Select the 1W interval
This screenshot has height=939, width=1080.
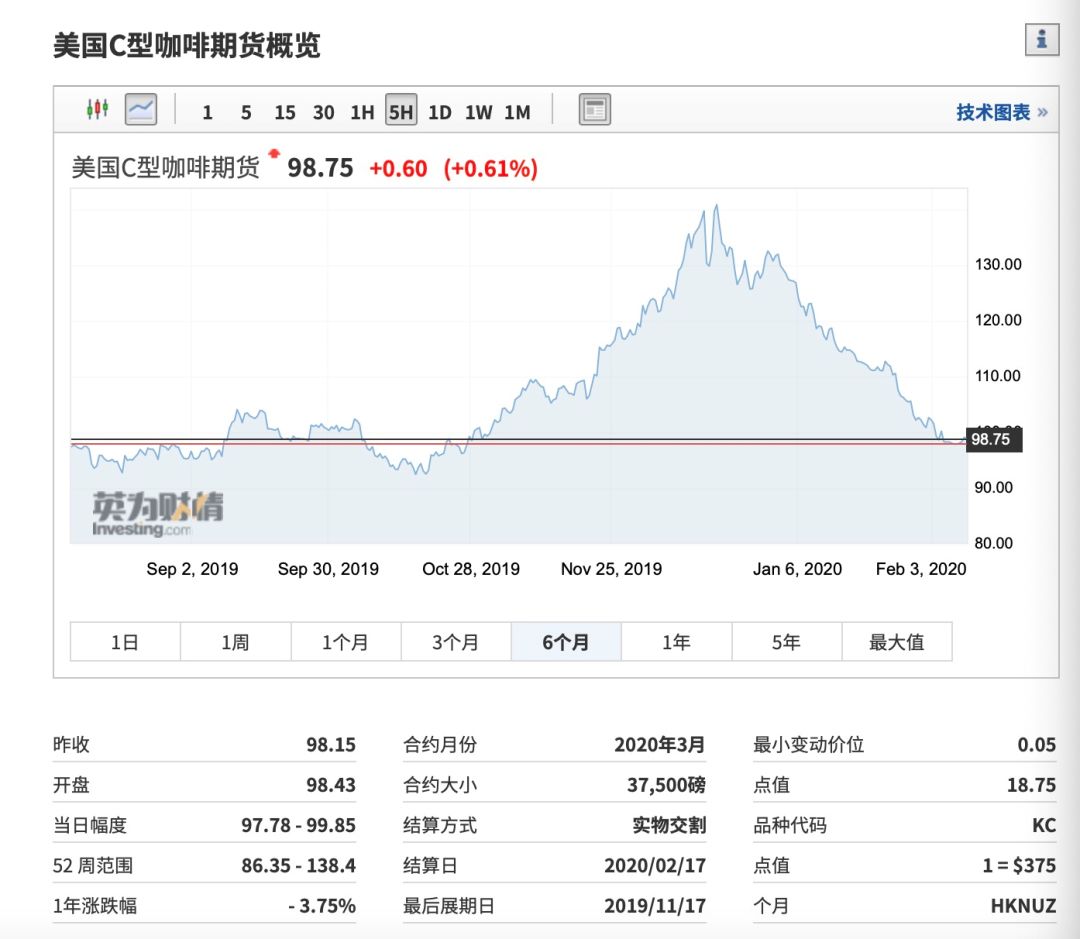pos(479,112)
